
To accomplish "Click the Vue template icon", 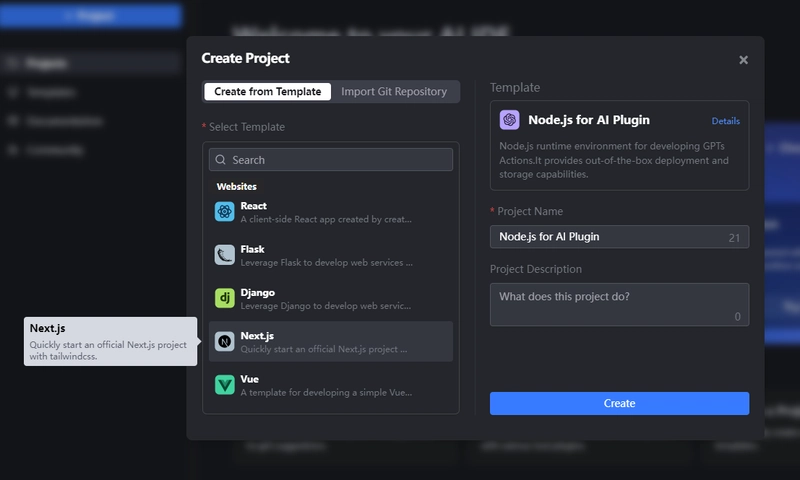I will (224, 385).
